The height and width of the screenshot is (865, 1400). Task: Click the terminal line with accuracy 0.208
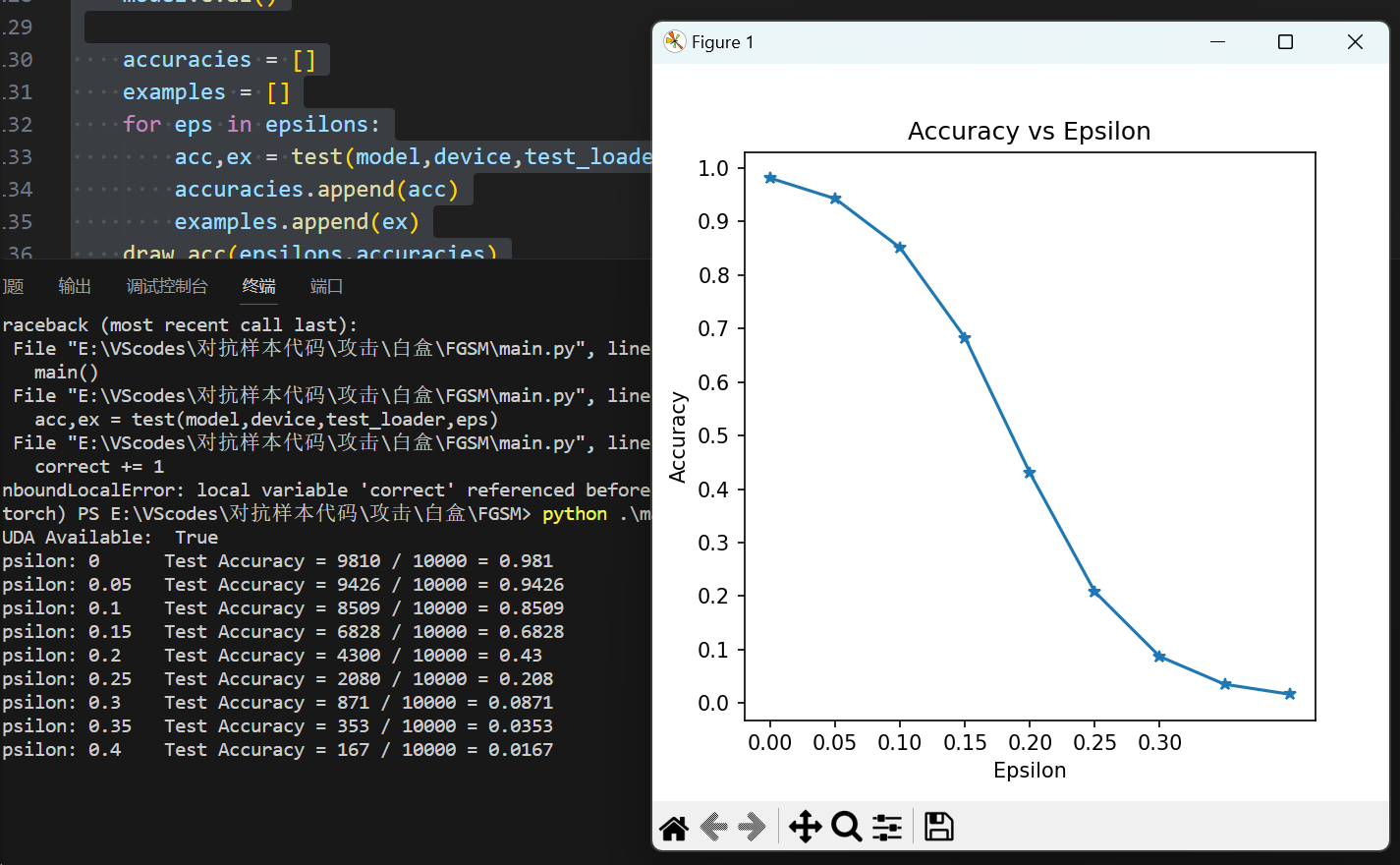[x=277, y=679]
